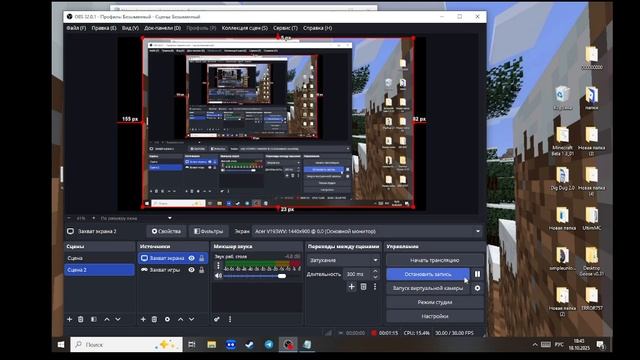The width and height of the screenshot is (640, 360).
Task: Open Коллекция сцен menu
Action: [x=244, y=28]
